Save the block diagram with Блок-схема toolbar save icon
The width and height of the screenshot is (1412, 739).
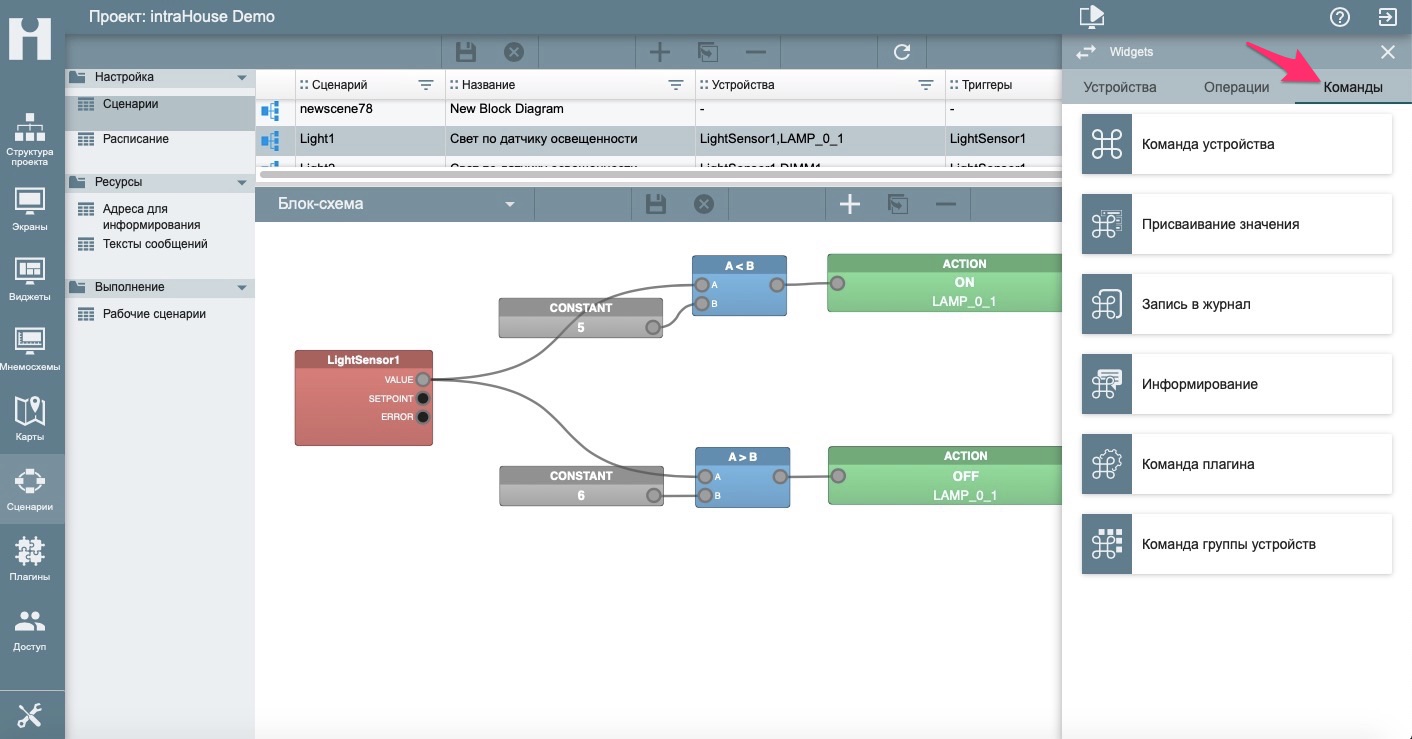656,204
